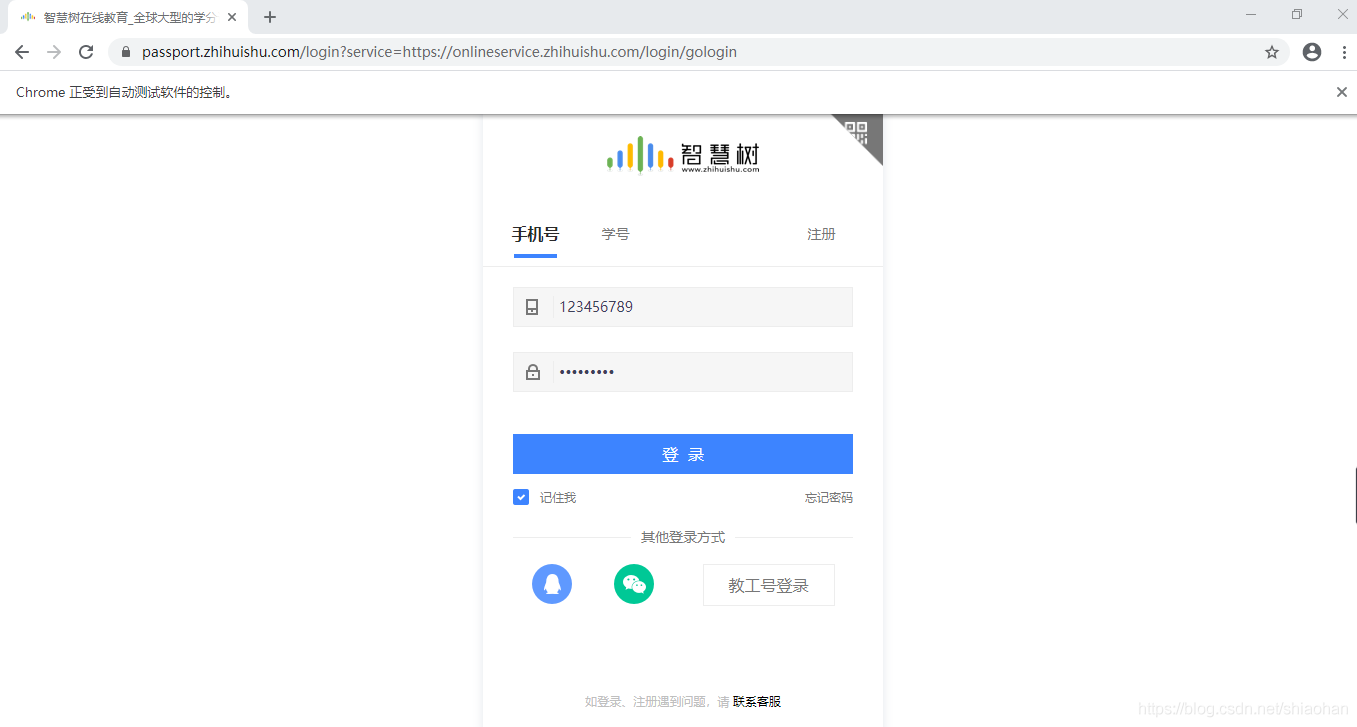
Task: Click the browser address bar URL
Action: (440, 52)
